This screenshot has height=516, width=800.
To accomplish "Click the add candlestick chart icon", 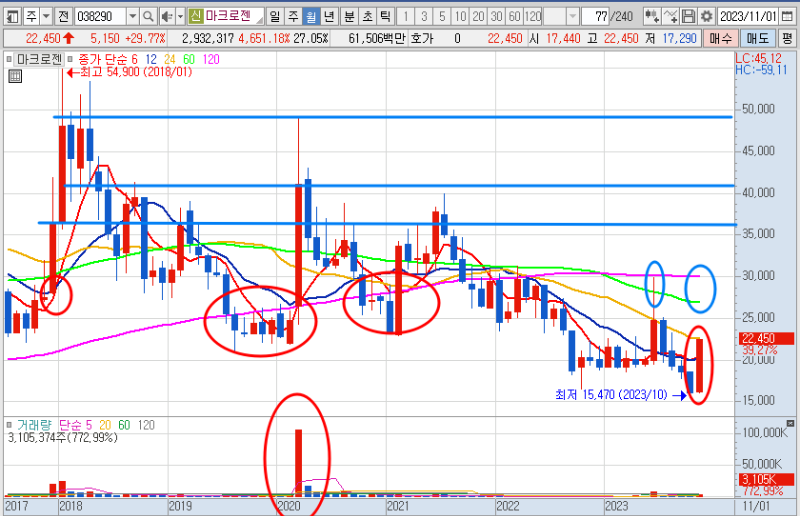I will click(x=652, y=17).
